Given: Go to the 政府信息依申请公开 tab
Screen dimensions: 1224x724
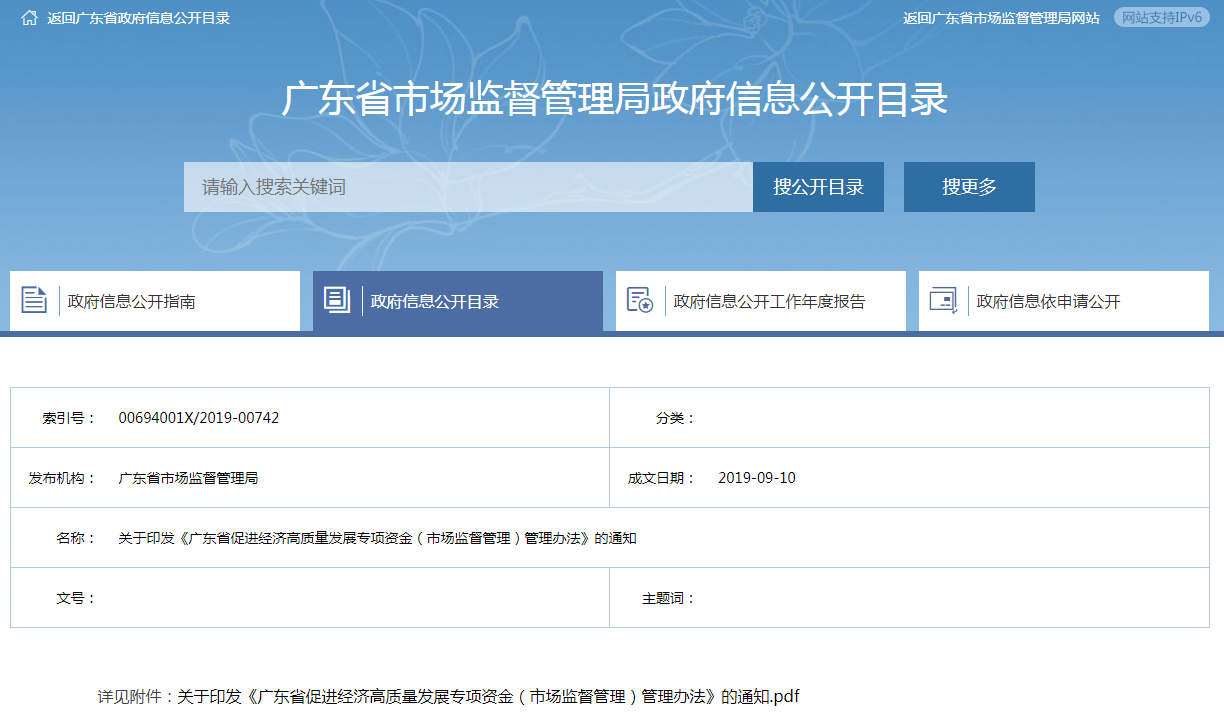Looking at the screenshot, I should 1048,301.
